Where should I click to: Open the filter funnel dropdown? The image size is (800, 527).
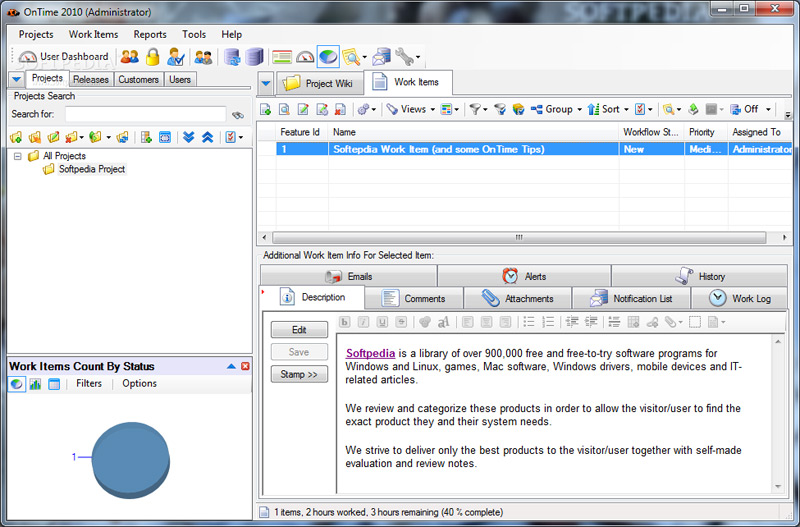point(479,109)
